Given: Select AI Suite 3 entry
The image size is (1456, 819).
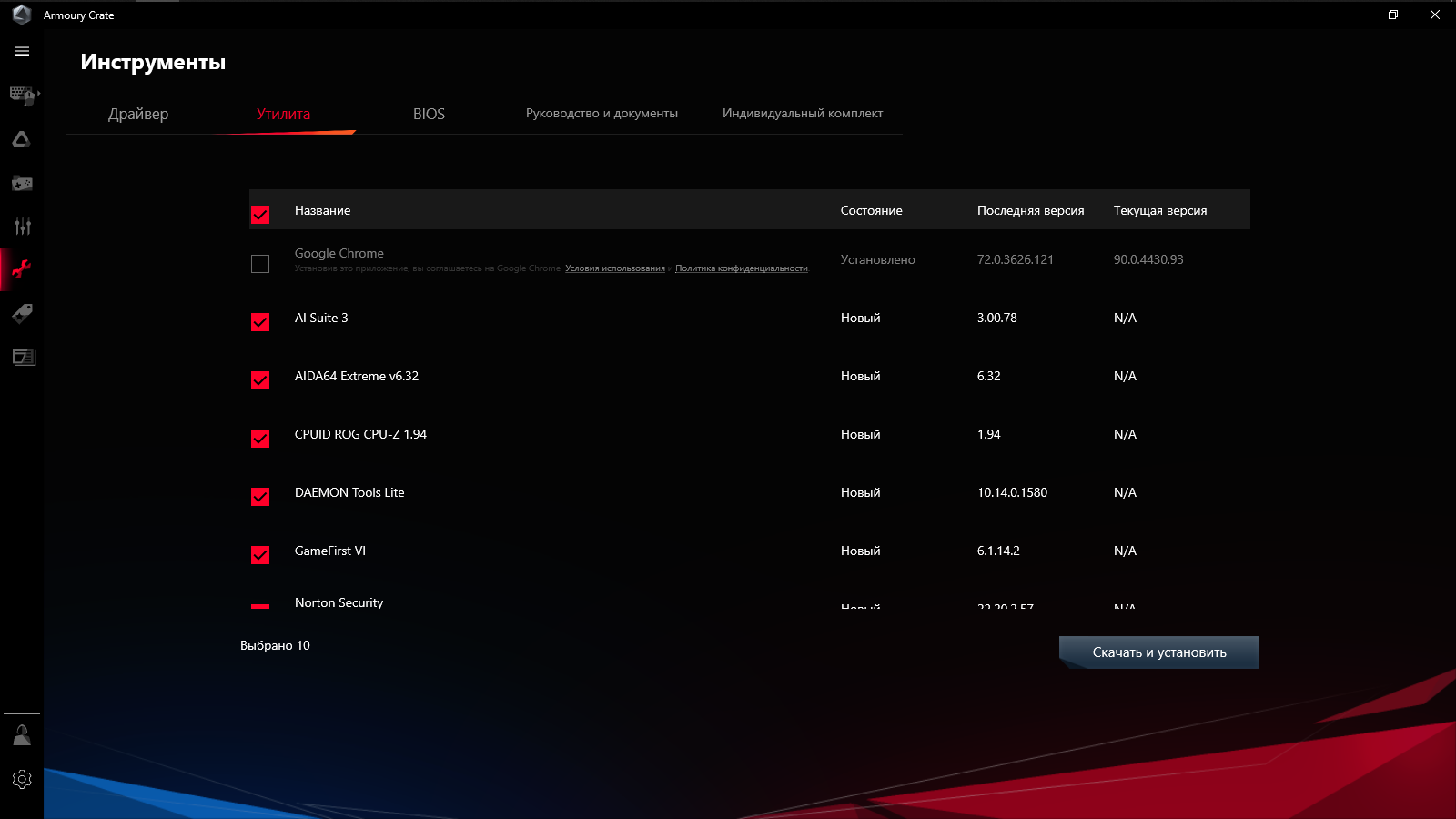Looking at the screenshot, I should tap(321, 318).
